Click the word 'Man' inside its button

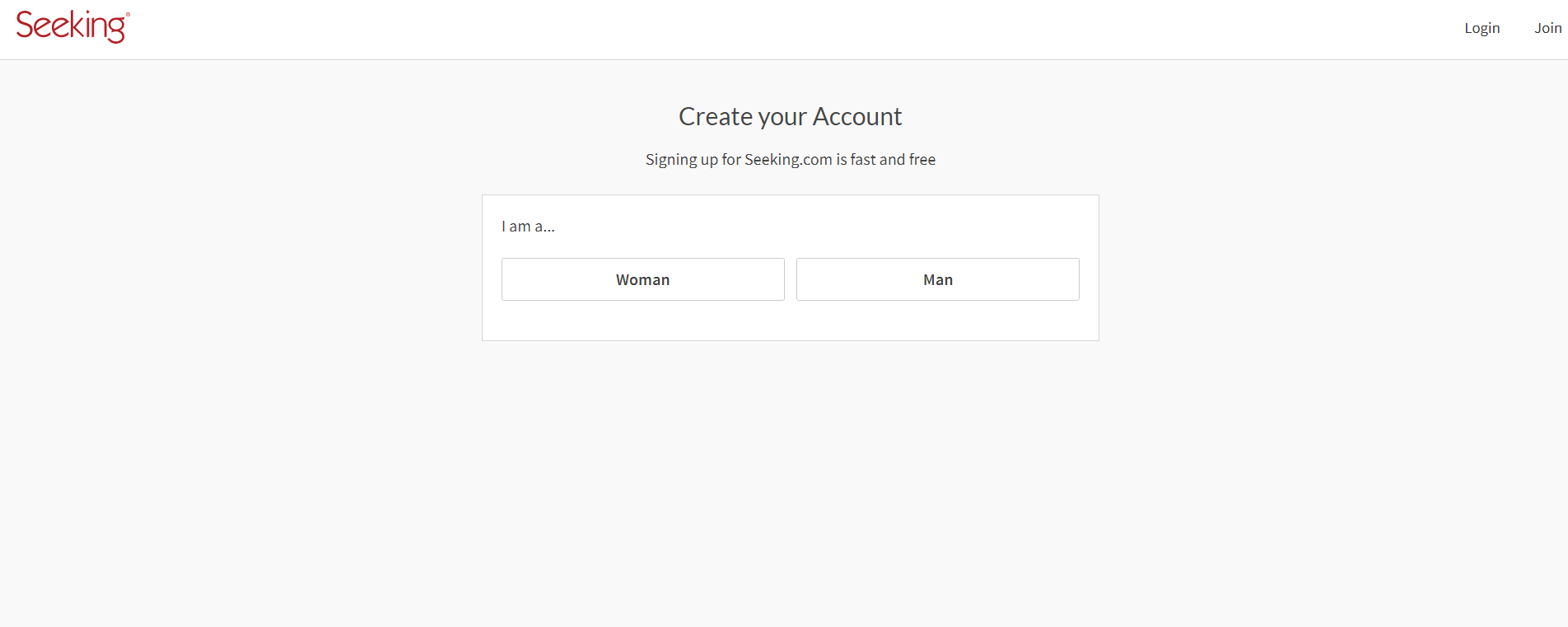(x=938, y=280)
